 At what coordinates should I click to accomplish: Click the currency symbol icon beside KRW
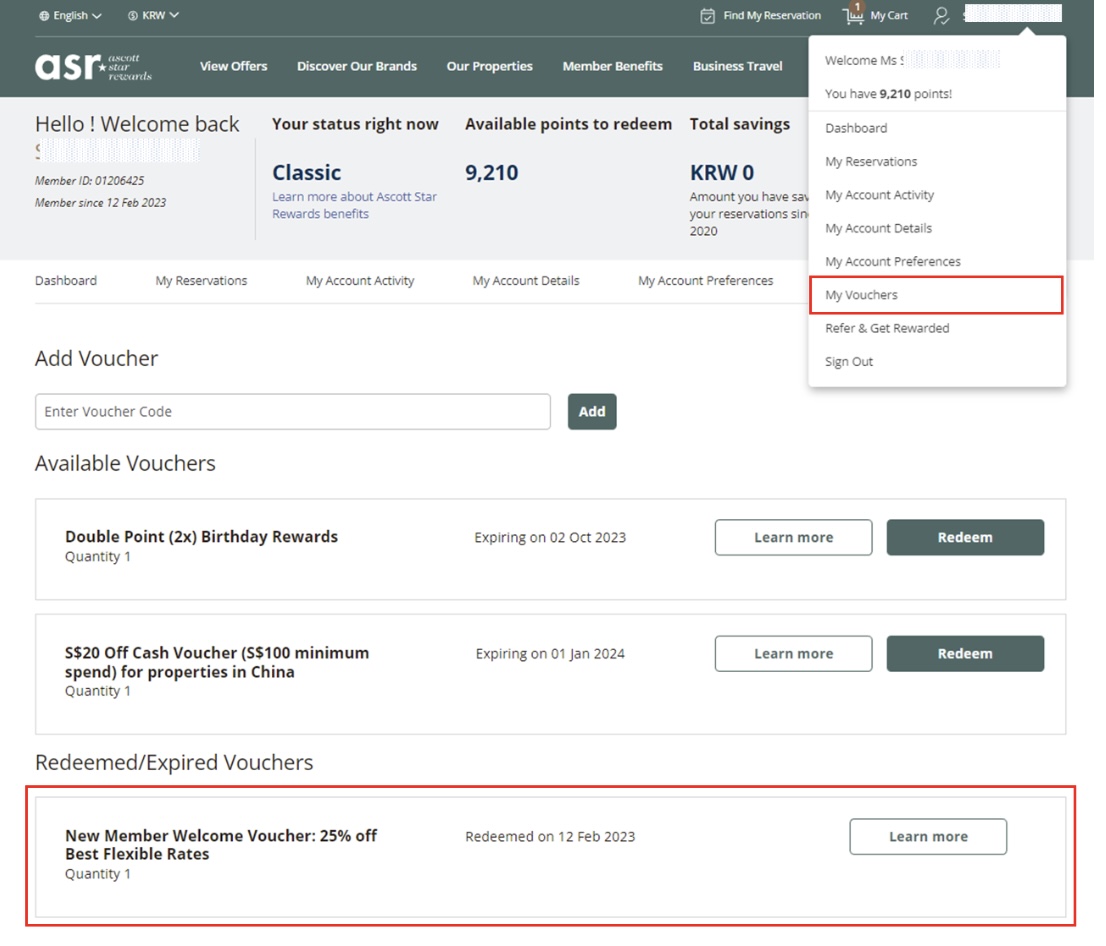pyautogui.click(x=133, y=16)
